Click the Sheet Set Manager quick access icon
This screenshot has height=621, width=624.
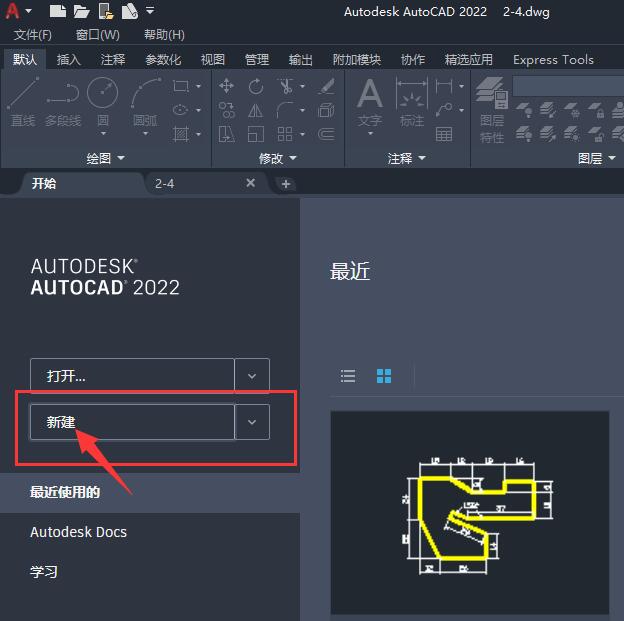tap(129, 11)
